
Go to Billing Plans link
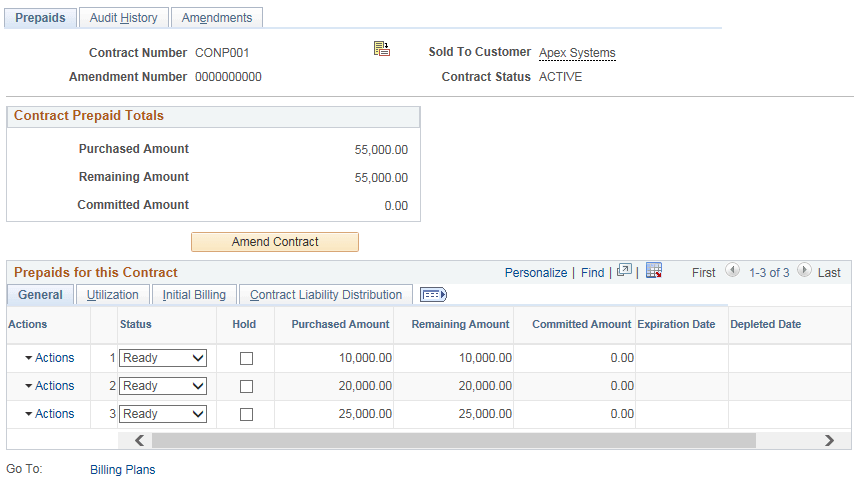123,470
